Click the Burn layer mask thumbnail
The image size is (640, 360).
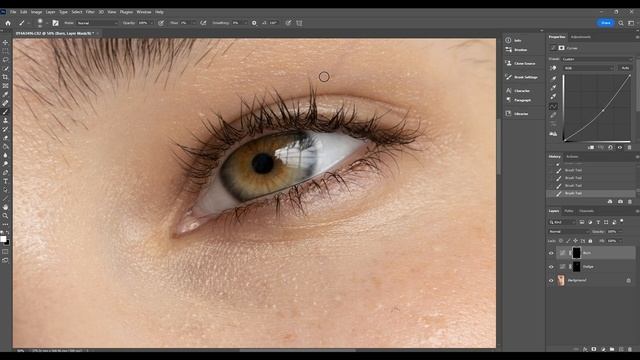coord(576,253)
